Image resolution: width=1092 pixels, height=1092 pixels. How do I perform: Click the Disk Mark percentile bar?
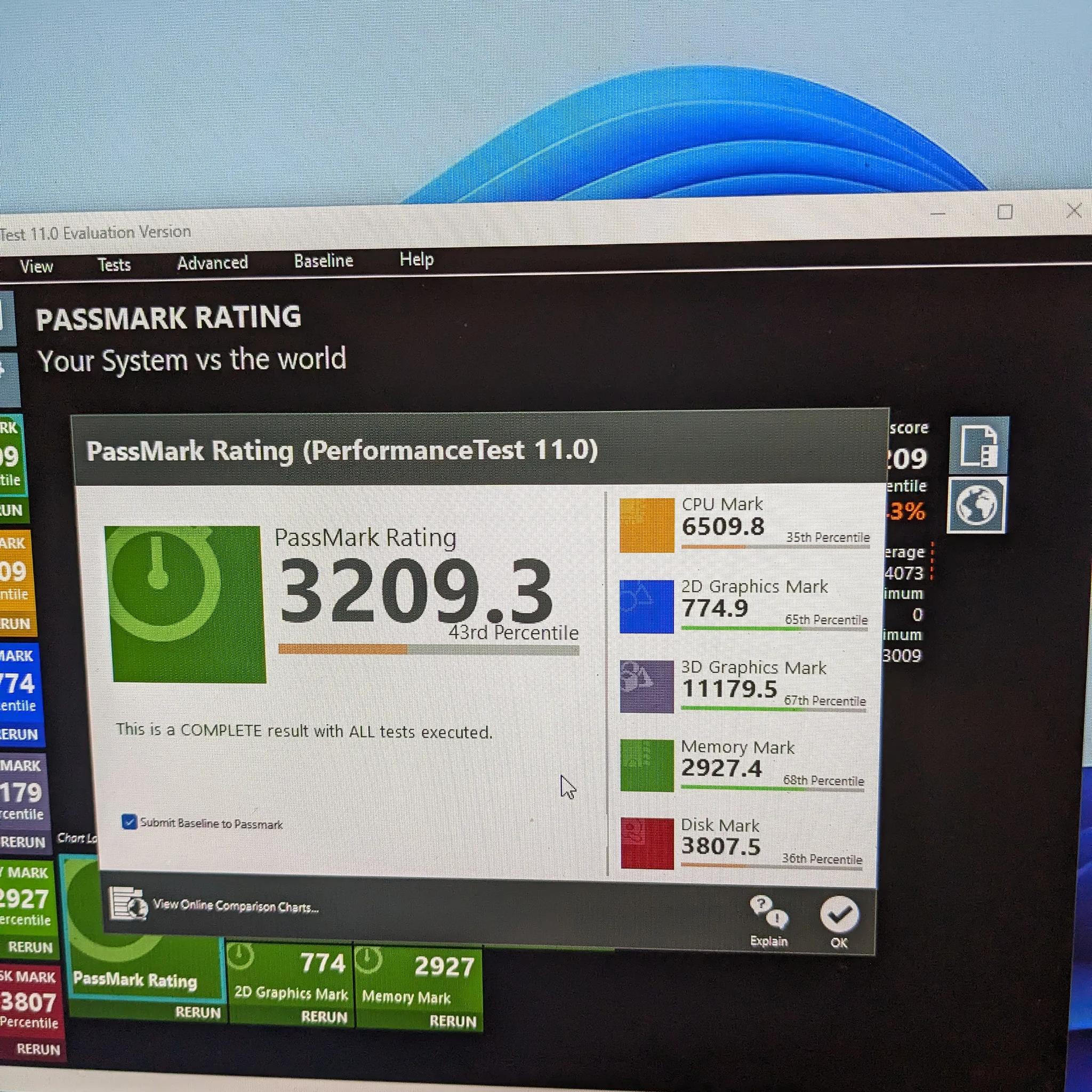point(772,865)
